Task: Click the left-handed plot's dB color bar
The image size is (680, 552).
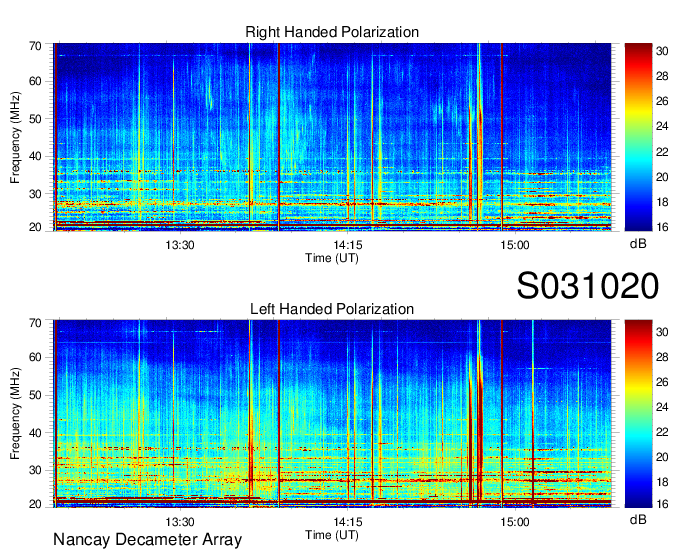Action: point(638,414)
